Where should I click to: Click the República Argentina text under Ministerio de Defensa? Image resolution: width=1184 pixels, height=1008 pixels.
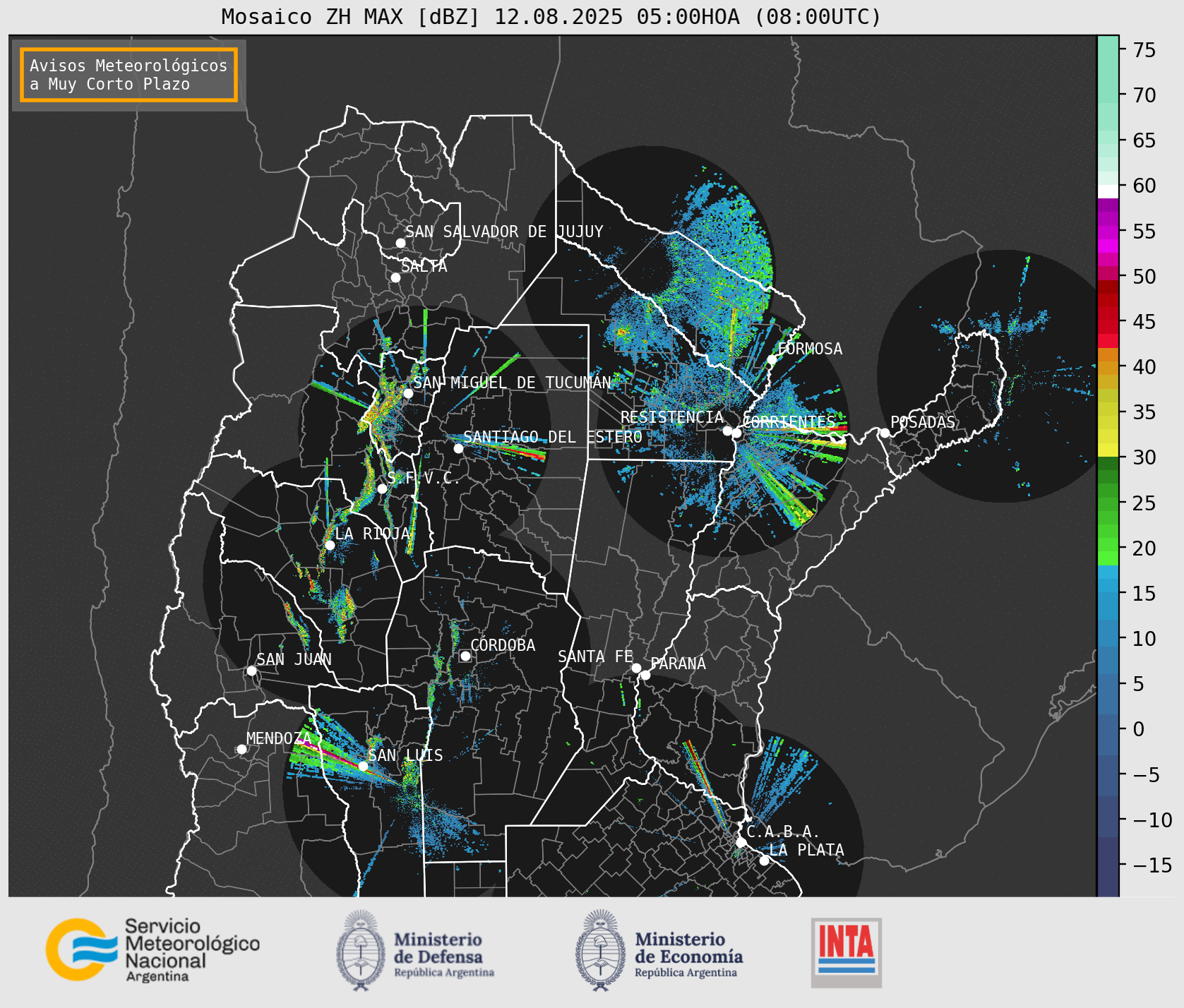pos(444,973)
